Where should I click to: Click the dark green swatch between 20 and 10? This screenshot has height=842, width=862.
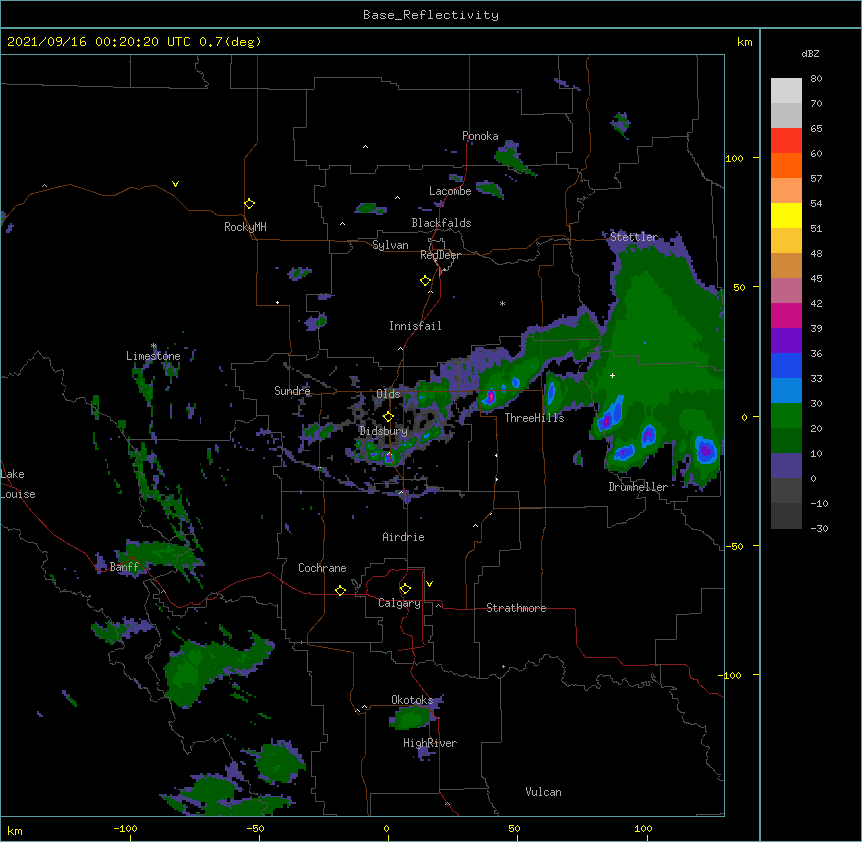tap(786, 440)
